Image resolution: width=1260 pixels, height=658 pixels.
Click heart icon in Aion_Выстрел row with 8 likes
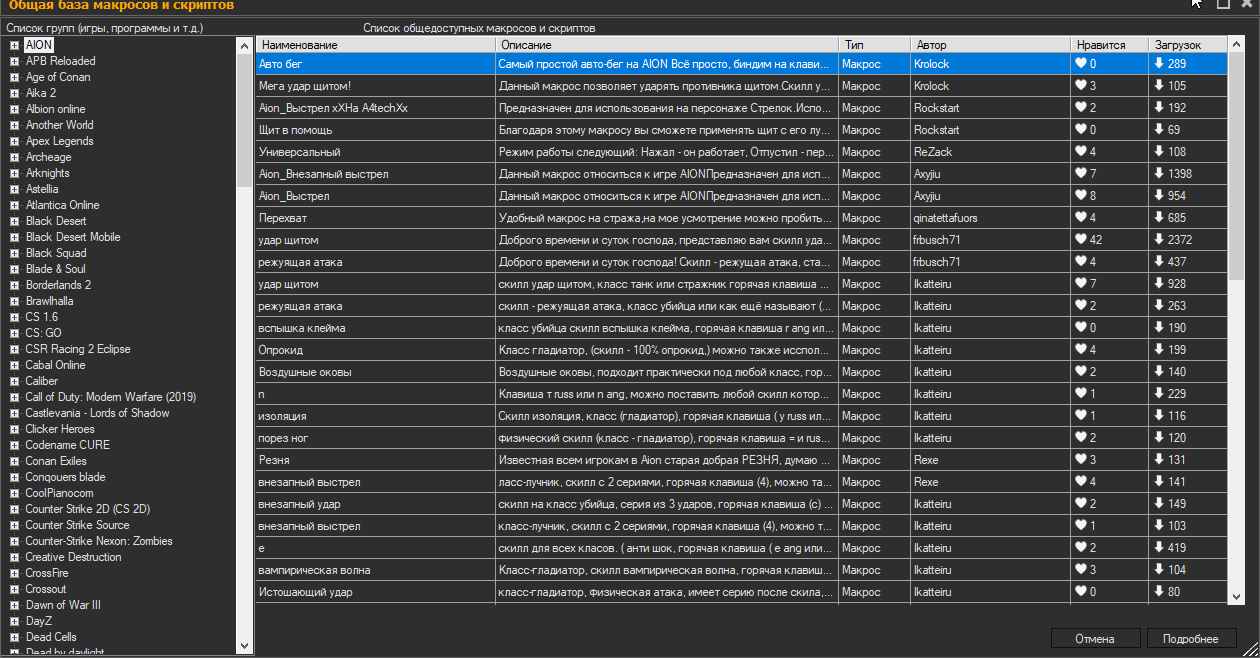pos(1081,196)
